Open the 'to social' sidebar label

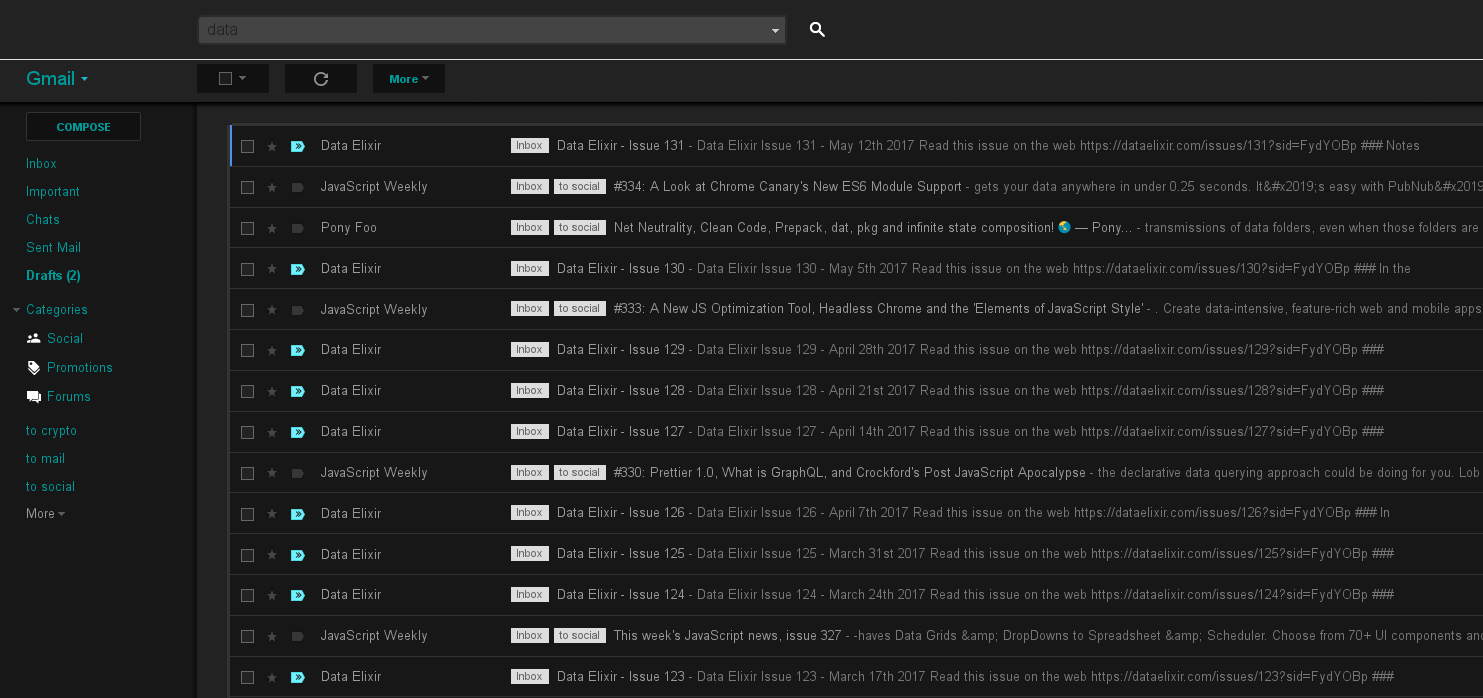[x=50, y=487]
